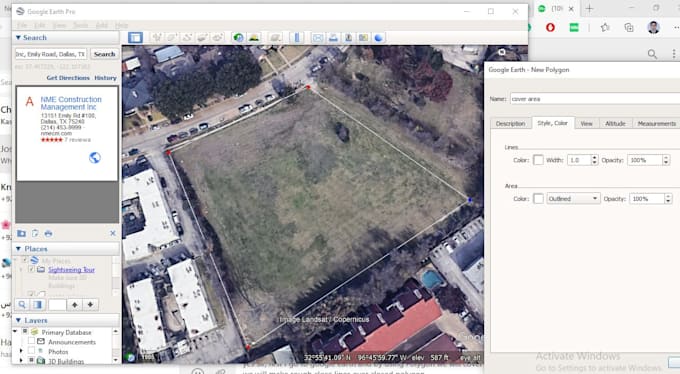
Task: Click the History link
Action: (x=105, y=78)
